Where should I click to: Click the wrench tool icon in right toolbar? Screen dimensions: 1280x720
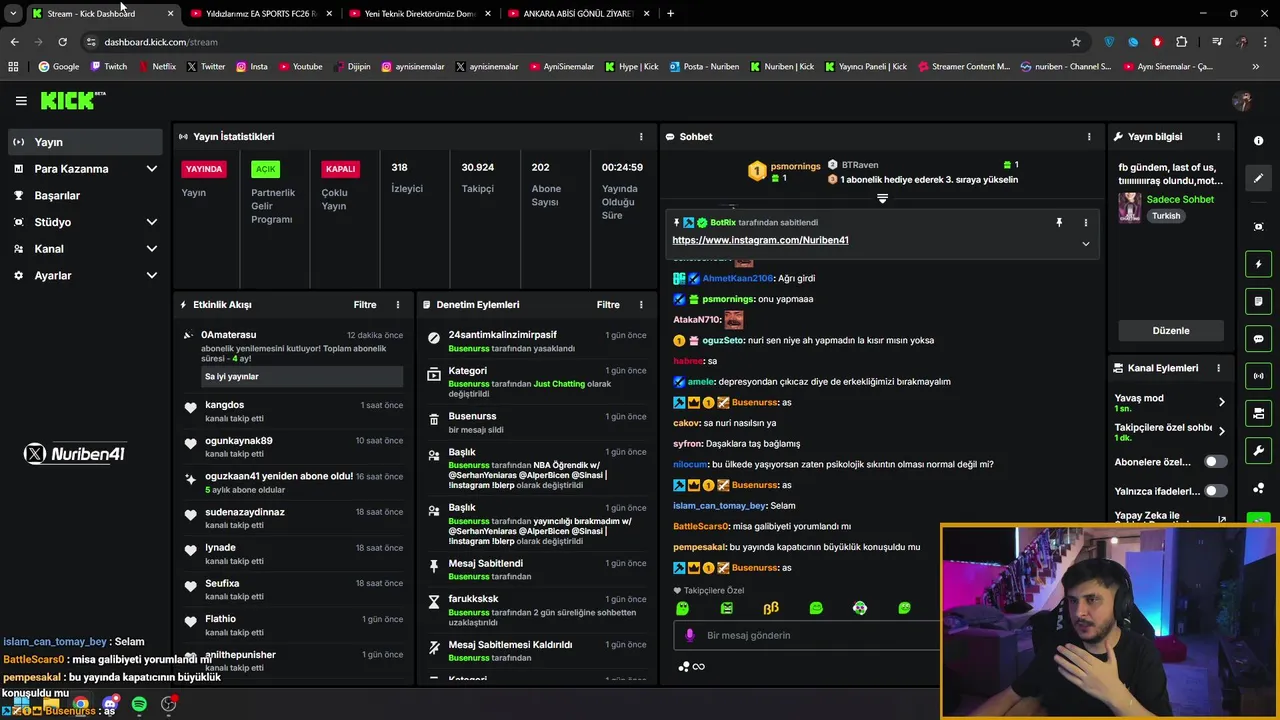(1259, 450)
